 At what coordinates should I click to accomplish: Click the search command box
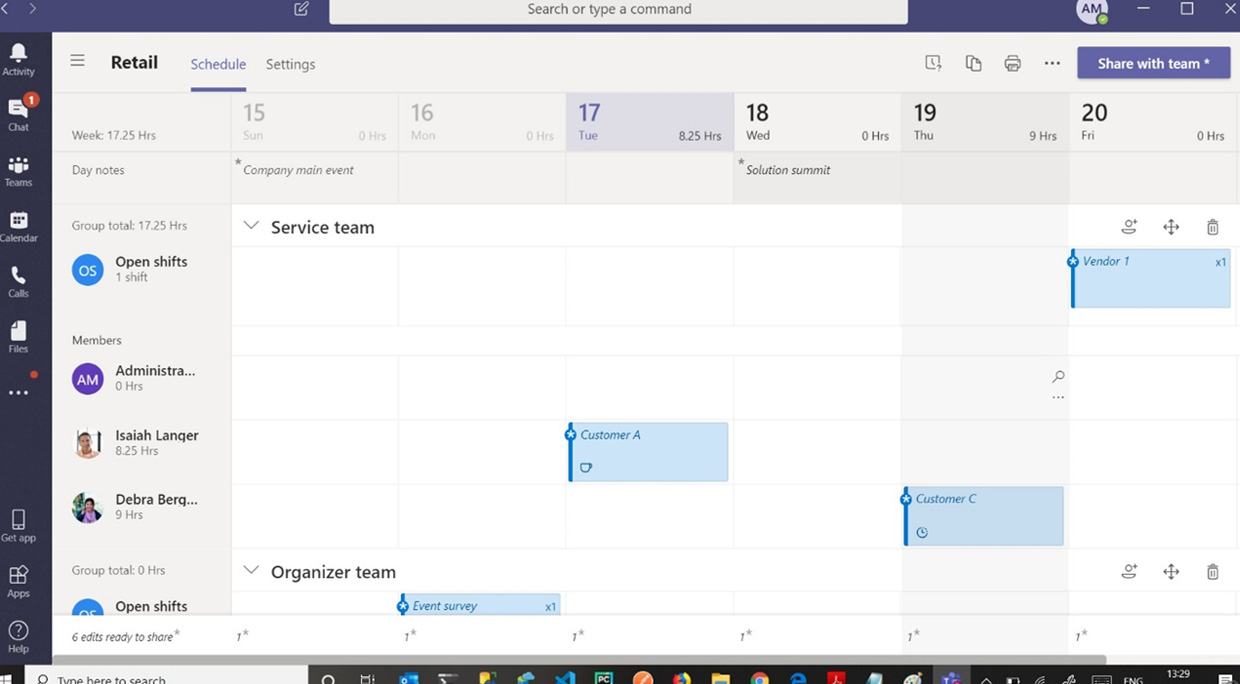(618, 10)
